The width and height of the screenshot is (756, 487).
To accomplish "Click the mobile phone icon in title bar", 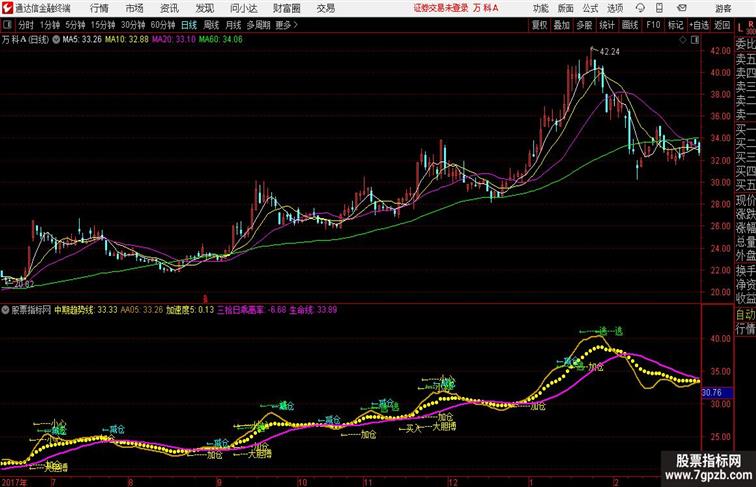I will [659, 8].
